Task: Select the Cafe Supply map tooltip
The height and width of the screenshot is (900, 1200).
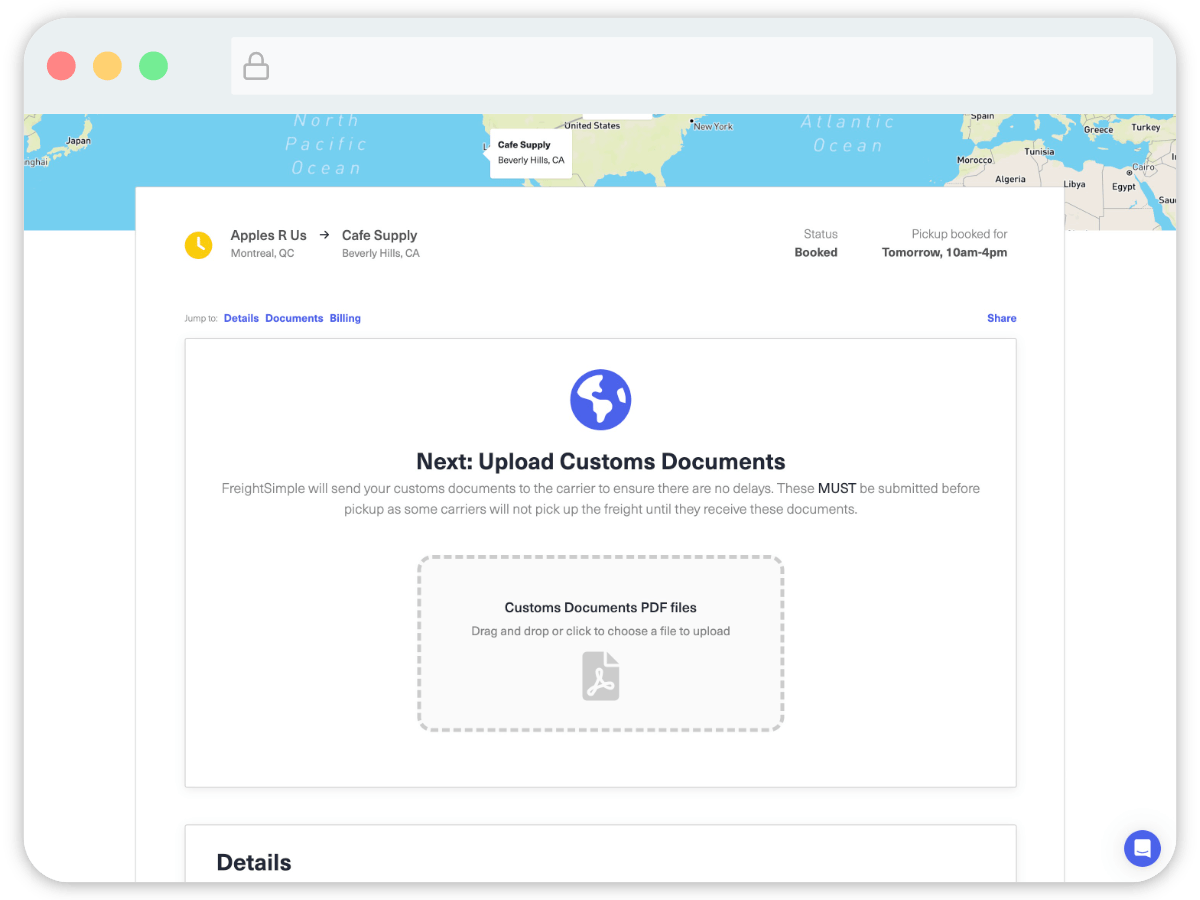Action: point(530,152)
